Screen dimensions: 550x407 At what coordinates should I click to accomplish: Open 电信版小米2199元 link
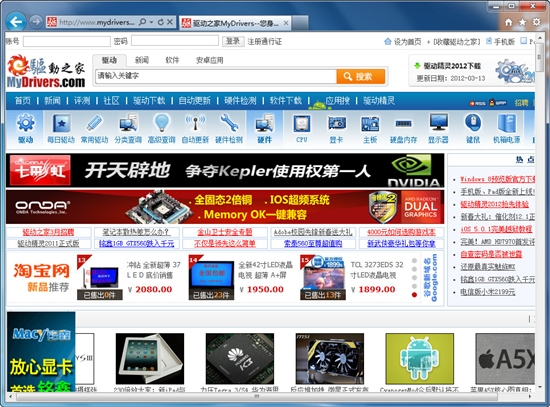point(488,292)
